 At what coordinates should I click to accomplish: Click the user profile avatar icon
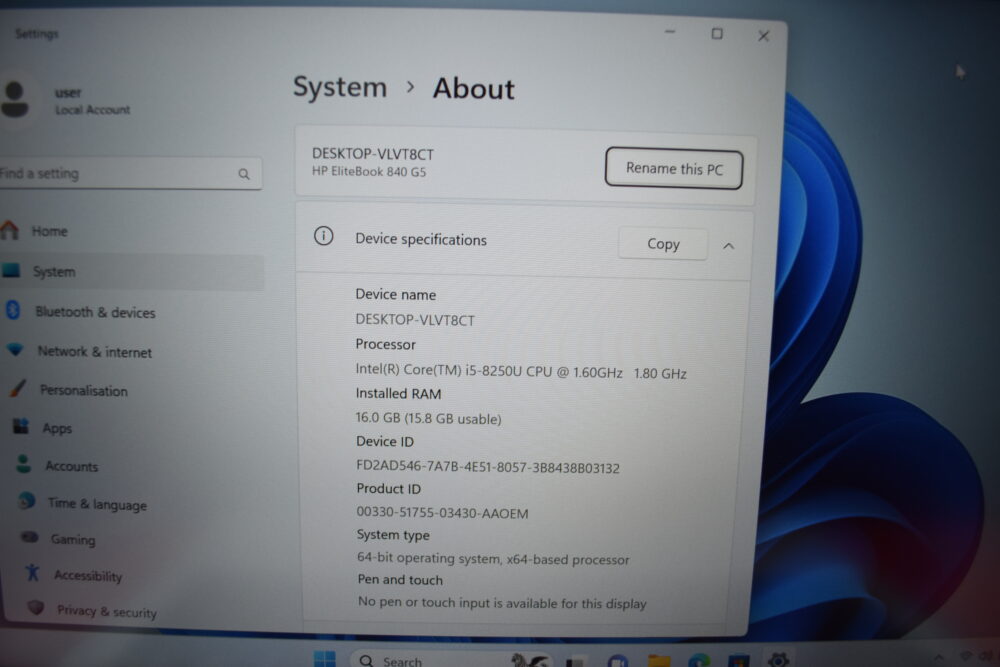(15, 99)
